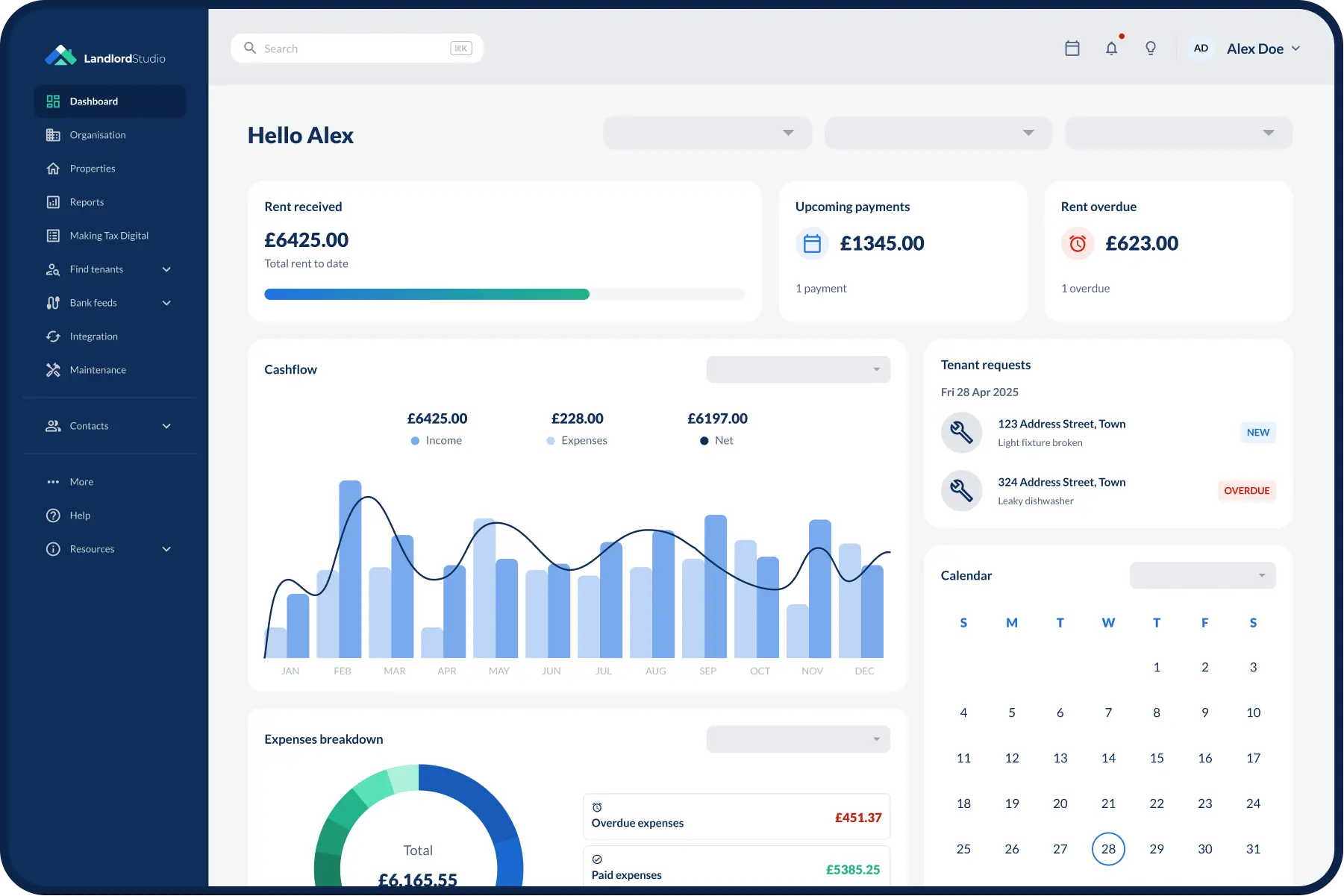
Task: Click the Upcoming payments calendar icon
Action: pos(812,243)
